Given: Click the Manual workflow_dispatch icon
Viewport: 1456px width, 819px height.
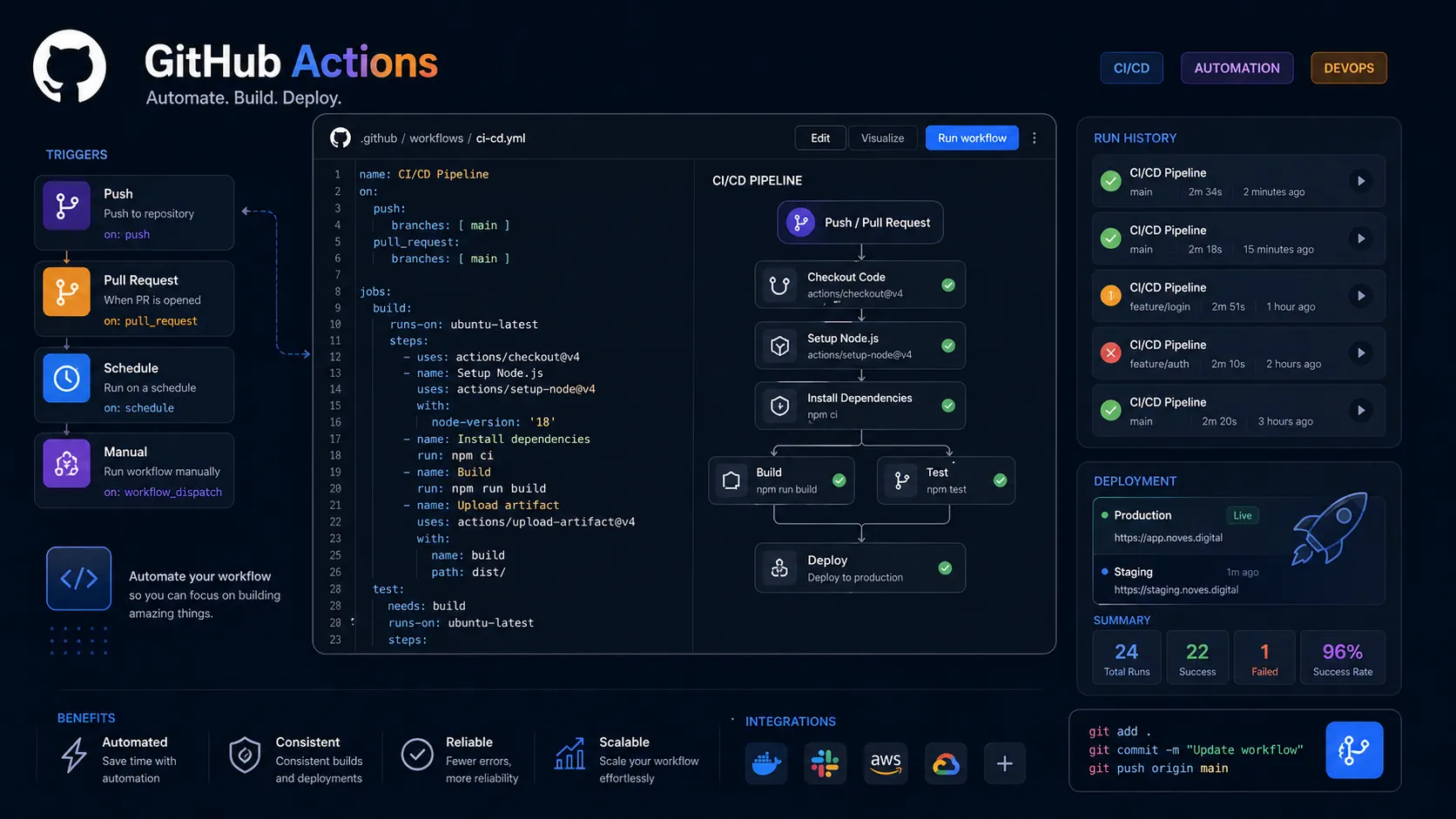Looking at the screenshot, I should 65,463.
